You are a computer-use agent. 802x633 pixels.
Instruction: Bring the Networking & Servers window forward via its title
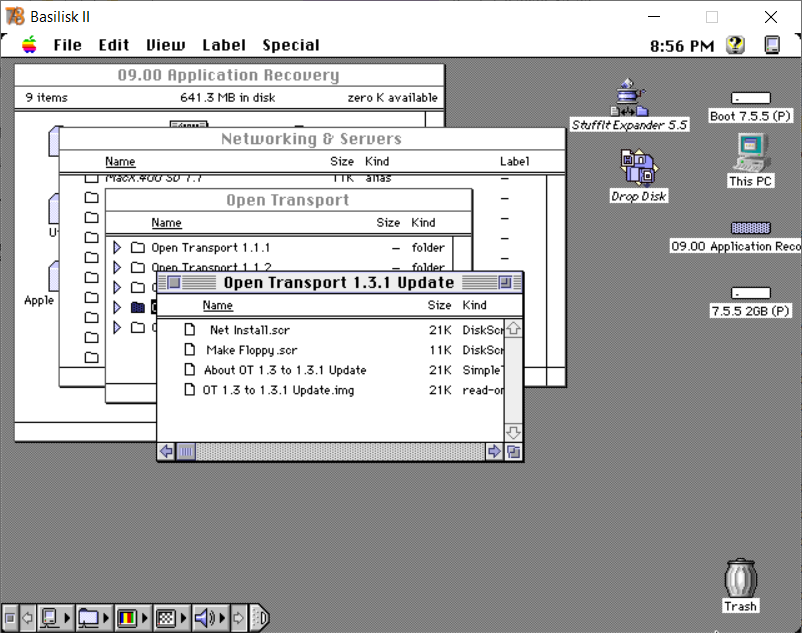311,139
